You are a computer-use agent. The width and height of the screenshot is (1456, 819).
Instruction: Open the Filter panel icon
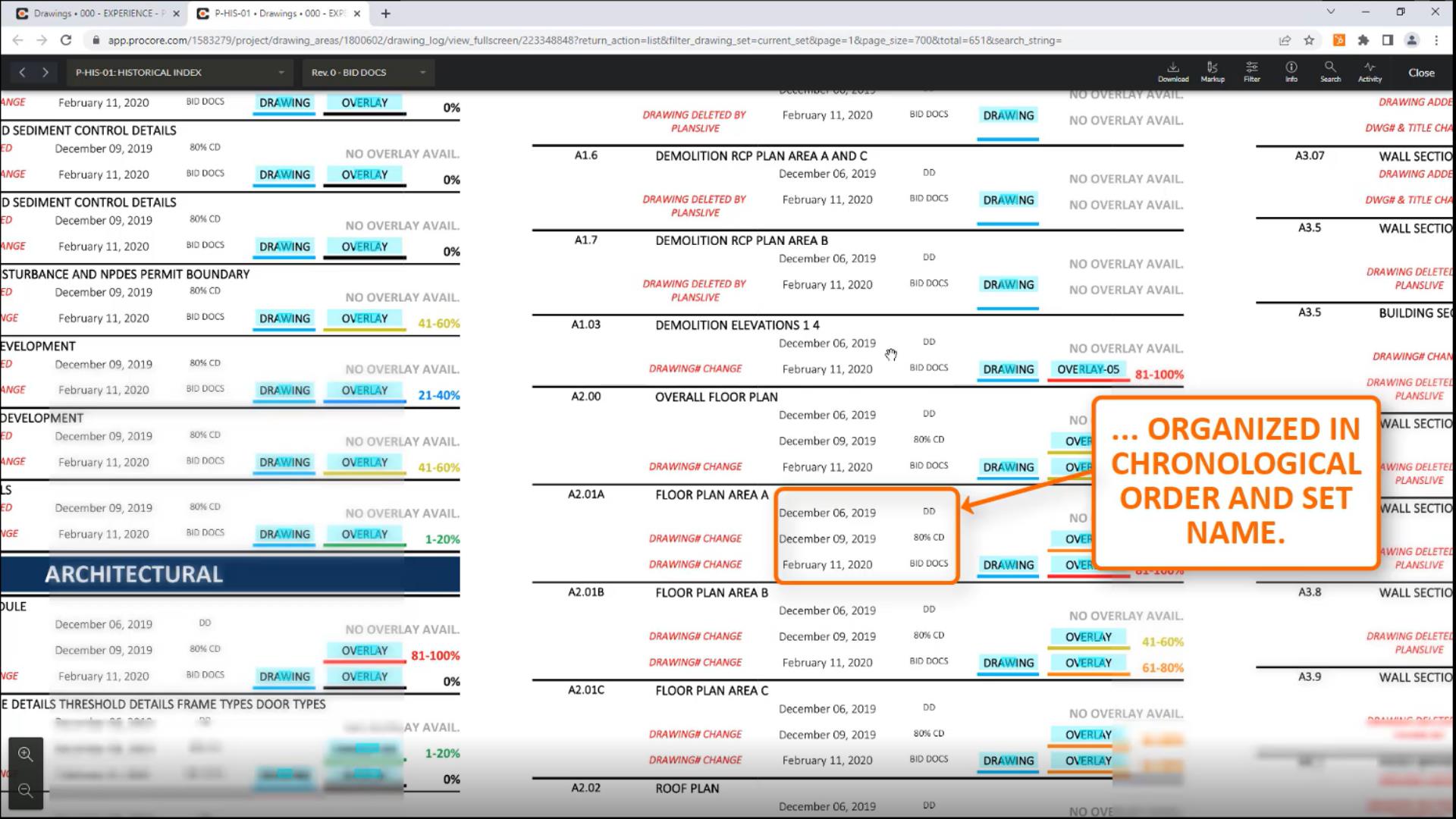click(1251, 71)
